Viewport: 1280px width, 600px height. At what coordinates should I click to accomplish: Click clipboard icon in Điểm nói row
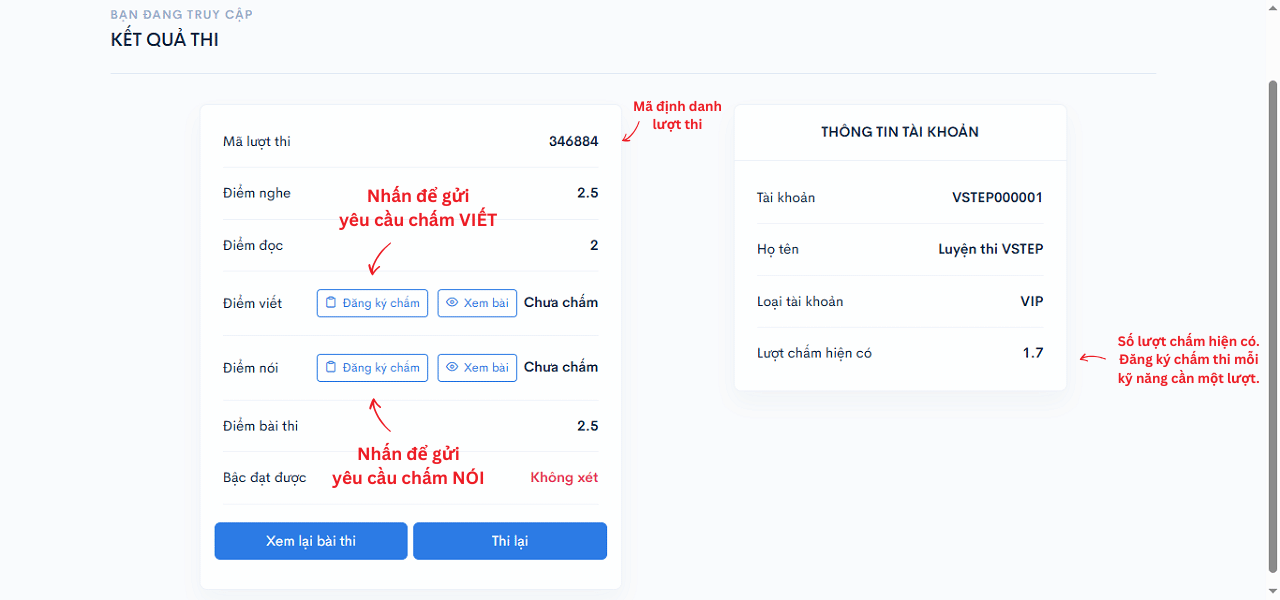point(332,368)
